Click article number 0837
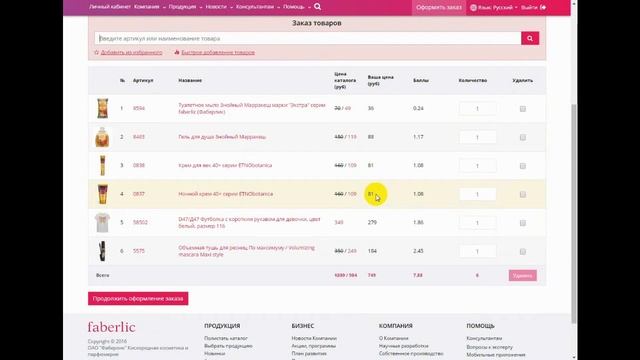 (139, 194)
